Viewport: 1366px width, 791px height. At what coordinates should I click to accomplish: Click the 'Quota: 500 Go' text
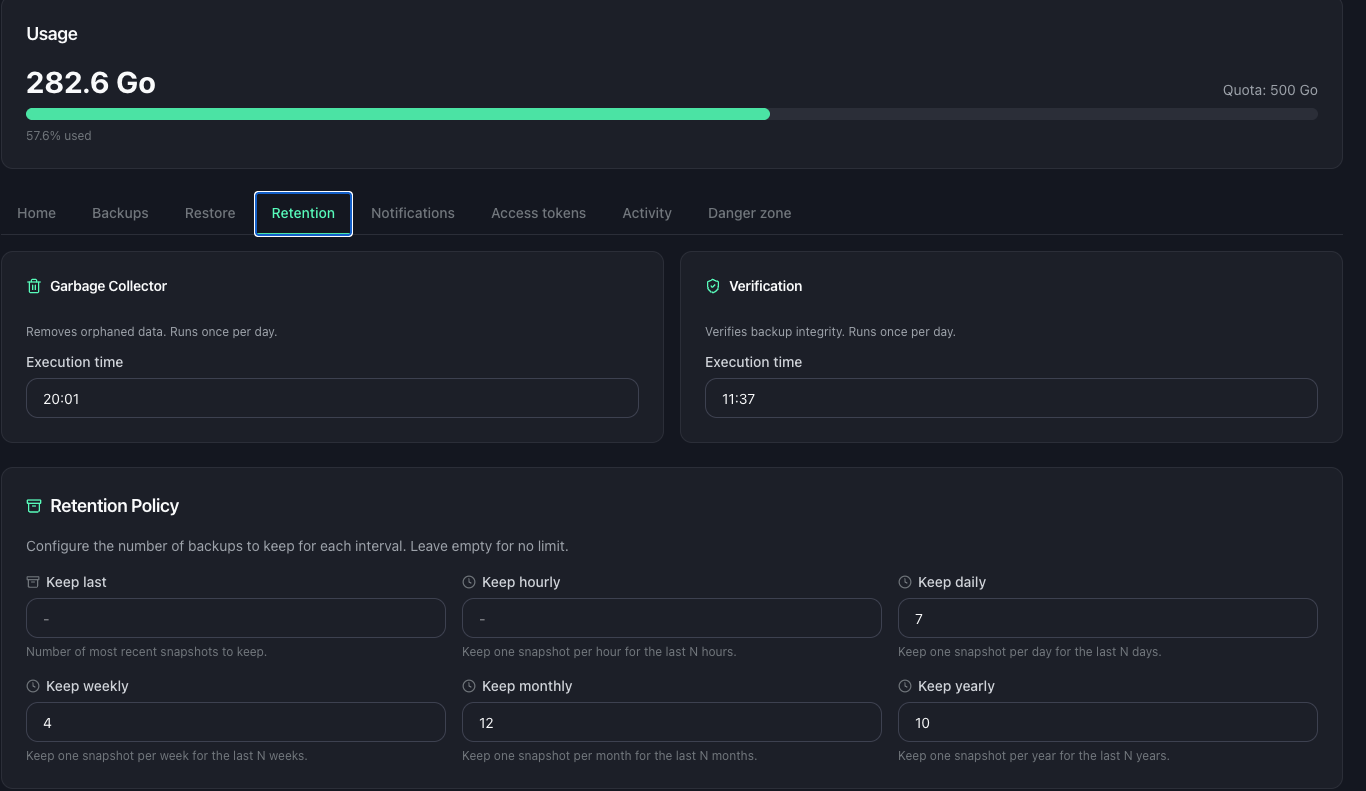1270,90
